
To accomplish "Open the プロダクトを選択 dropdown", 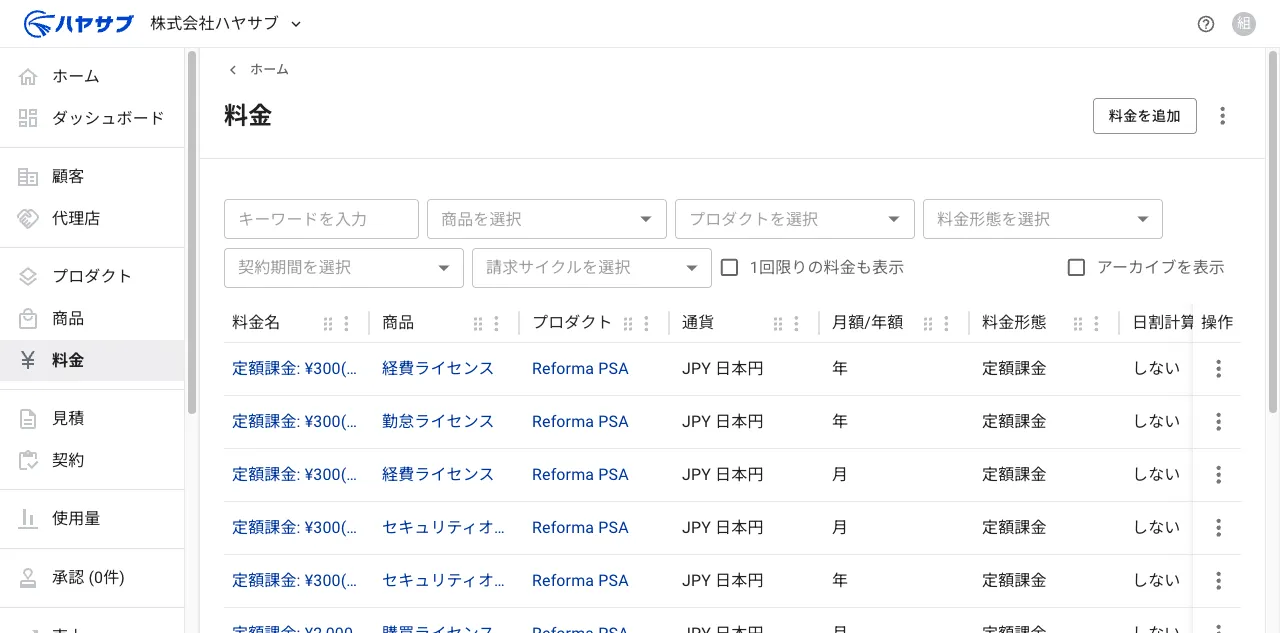I will [x=795, y=219].
